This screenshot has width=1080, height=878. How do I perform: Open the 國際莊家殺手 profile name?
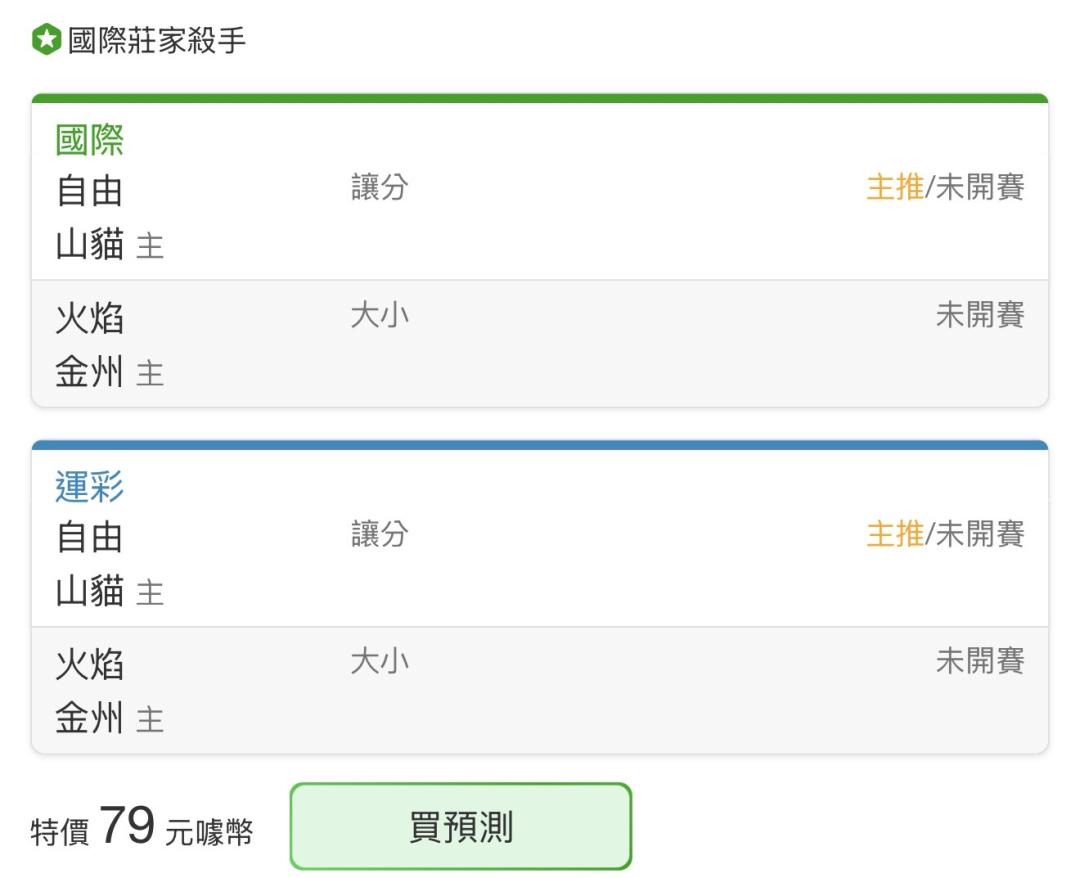[x=156, y=40]
